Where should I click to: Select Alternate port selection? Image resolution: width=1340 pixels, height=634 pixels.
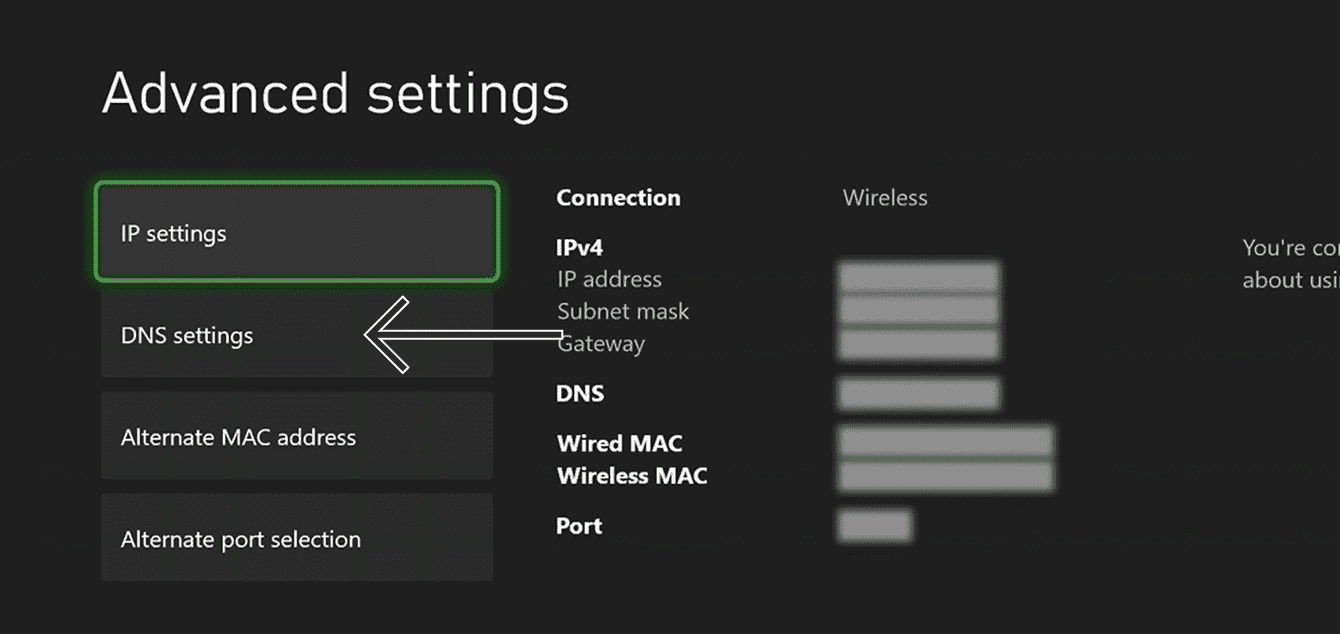click(x=296, y=538)
